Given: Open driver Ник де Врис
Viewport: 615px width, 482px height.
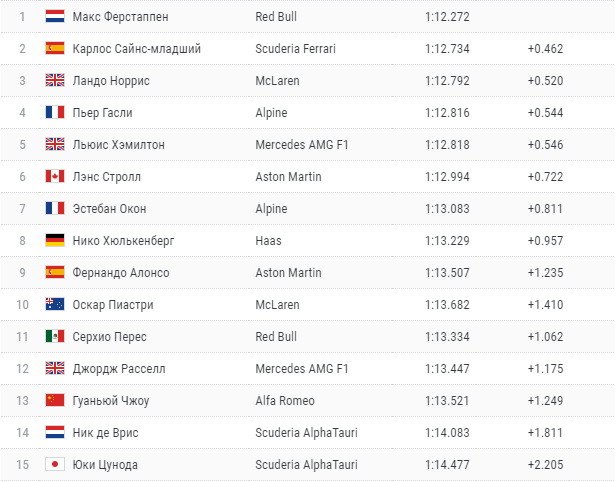Looking at the screenshot, I should pos(106,433).
